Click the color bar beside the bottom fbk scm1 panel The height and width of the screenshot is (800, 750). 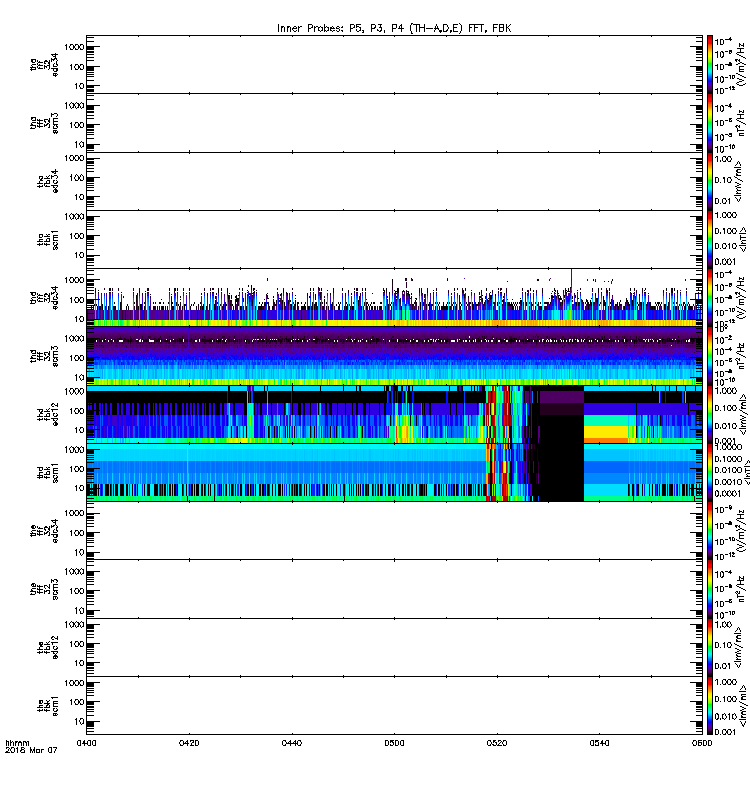click(709, 706)
